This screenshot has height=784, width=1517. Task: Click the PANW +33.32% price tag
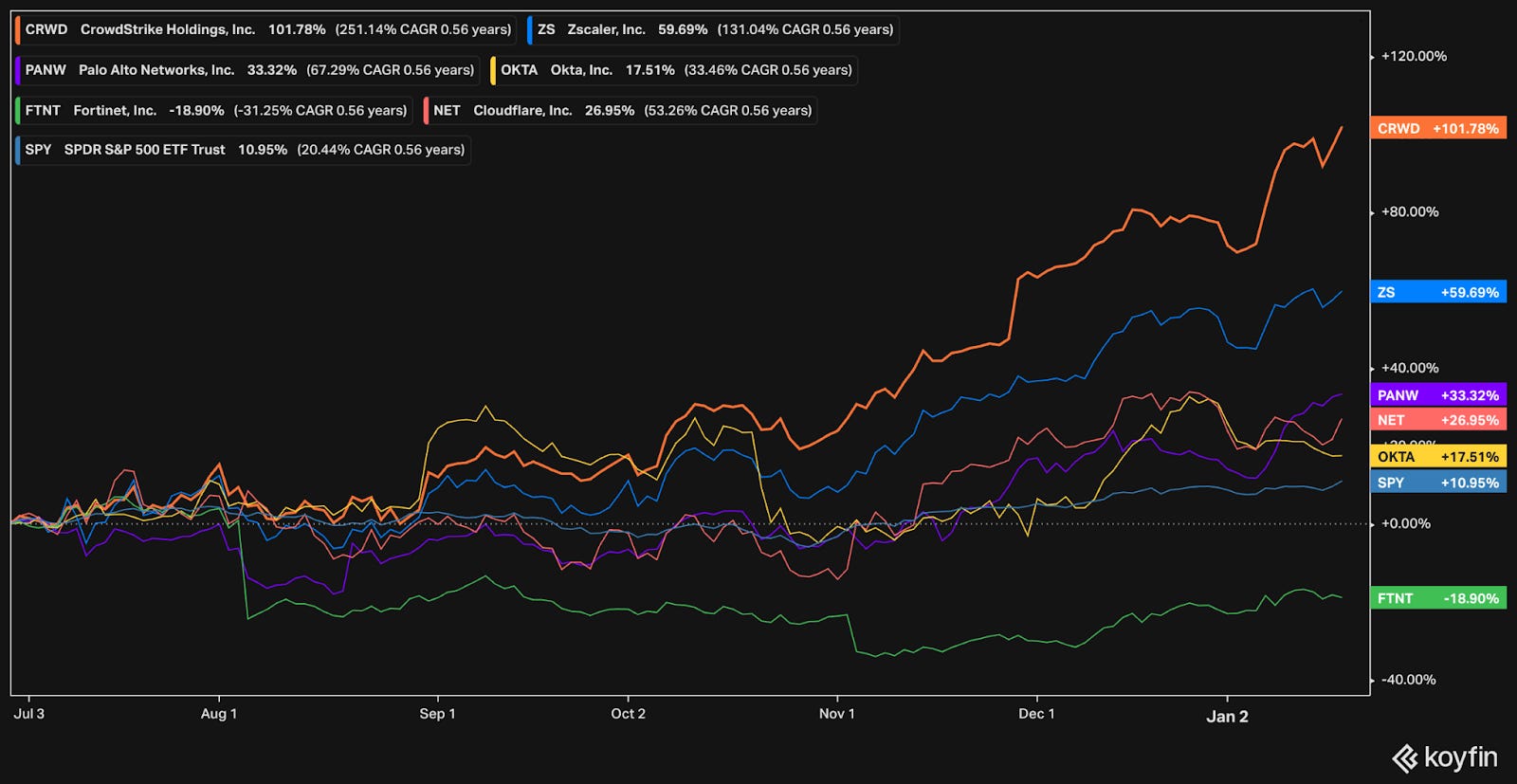click(1437, 395)
